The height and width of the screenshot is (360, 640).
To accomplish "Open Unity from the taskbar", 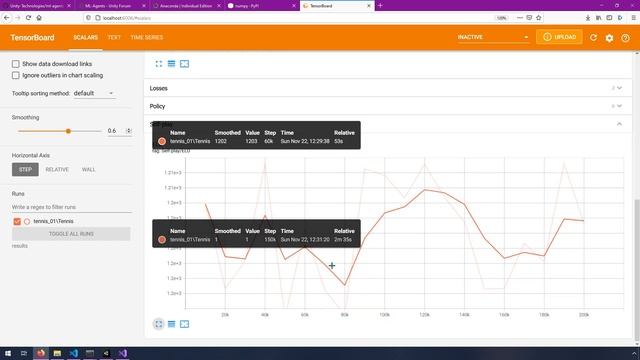I will pos(106,353).
